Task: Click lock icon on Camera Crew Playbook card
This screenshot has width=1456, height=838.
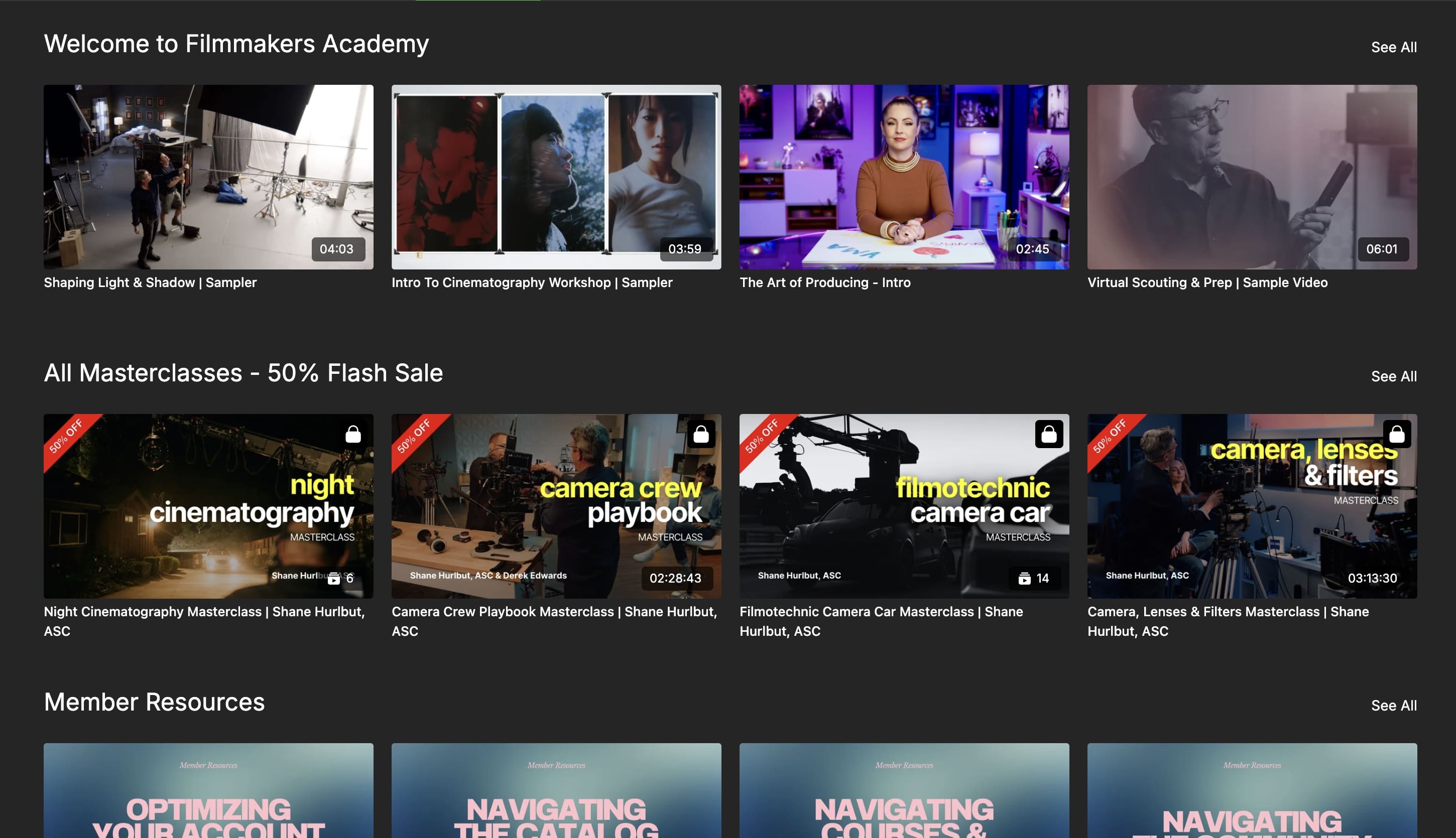Action: click(x=701, y=434)
